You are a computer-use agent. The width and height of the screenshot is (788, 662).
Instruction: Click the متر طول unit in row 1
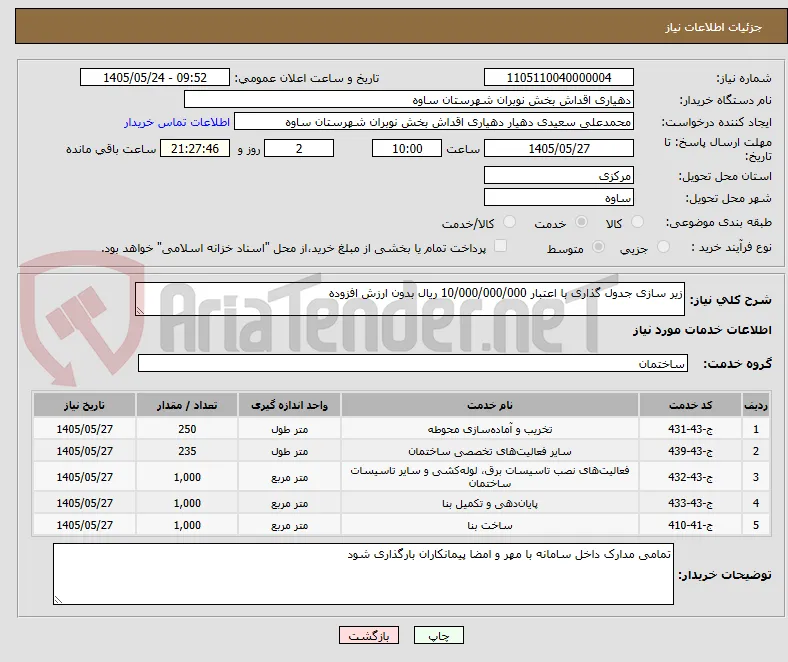tap(289, 429)
